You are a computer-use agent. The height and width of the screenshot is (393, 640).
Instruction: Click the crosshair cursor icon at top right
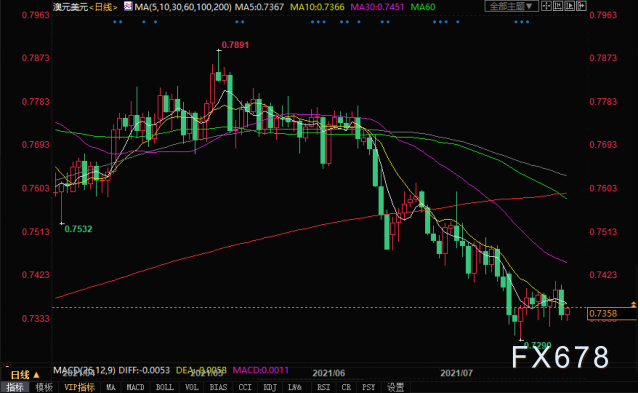click(546, 6)
